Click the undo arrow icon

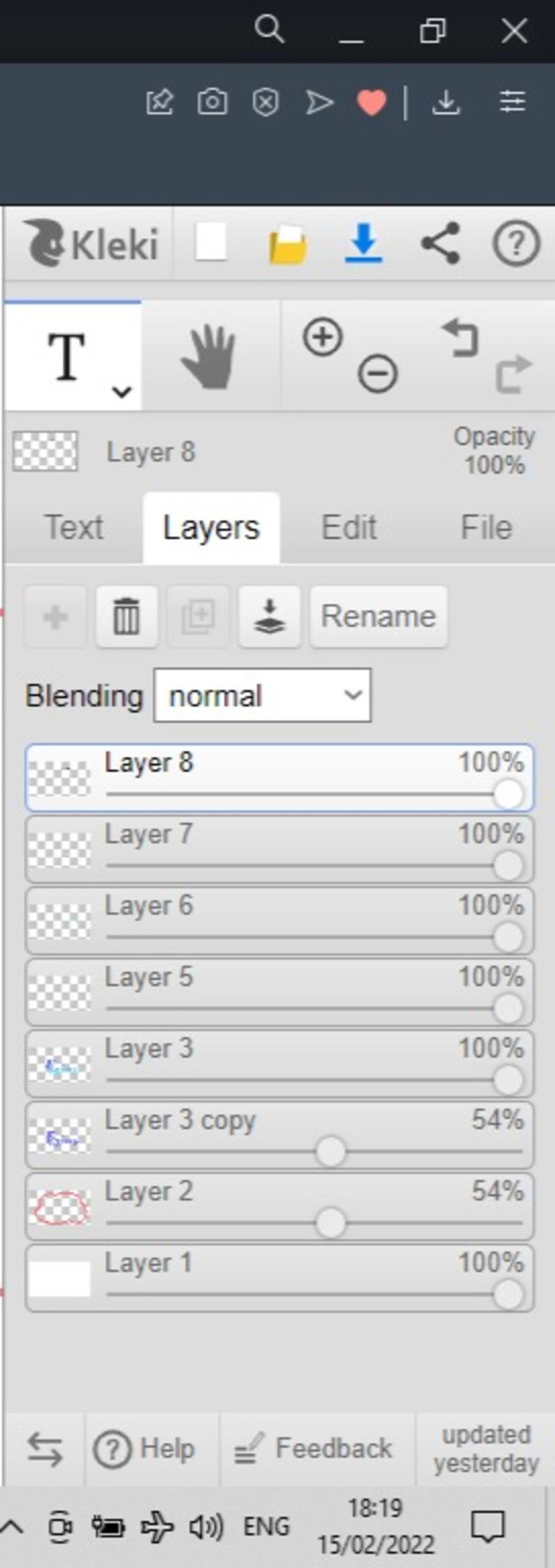(460, 338)
